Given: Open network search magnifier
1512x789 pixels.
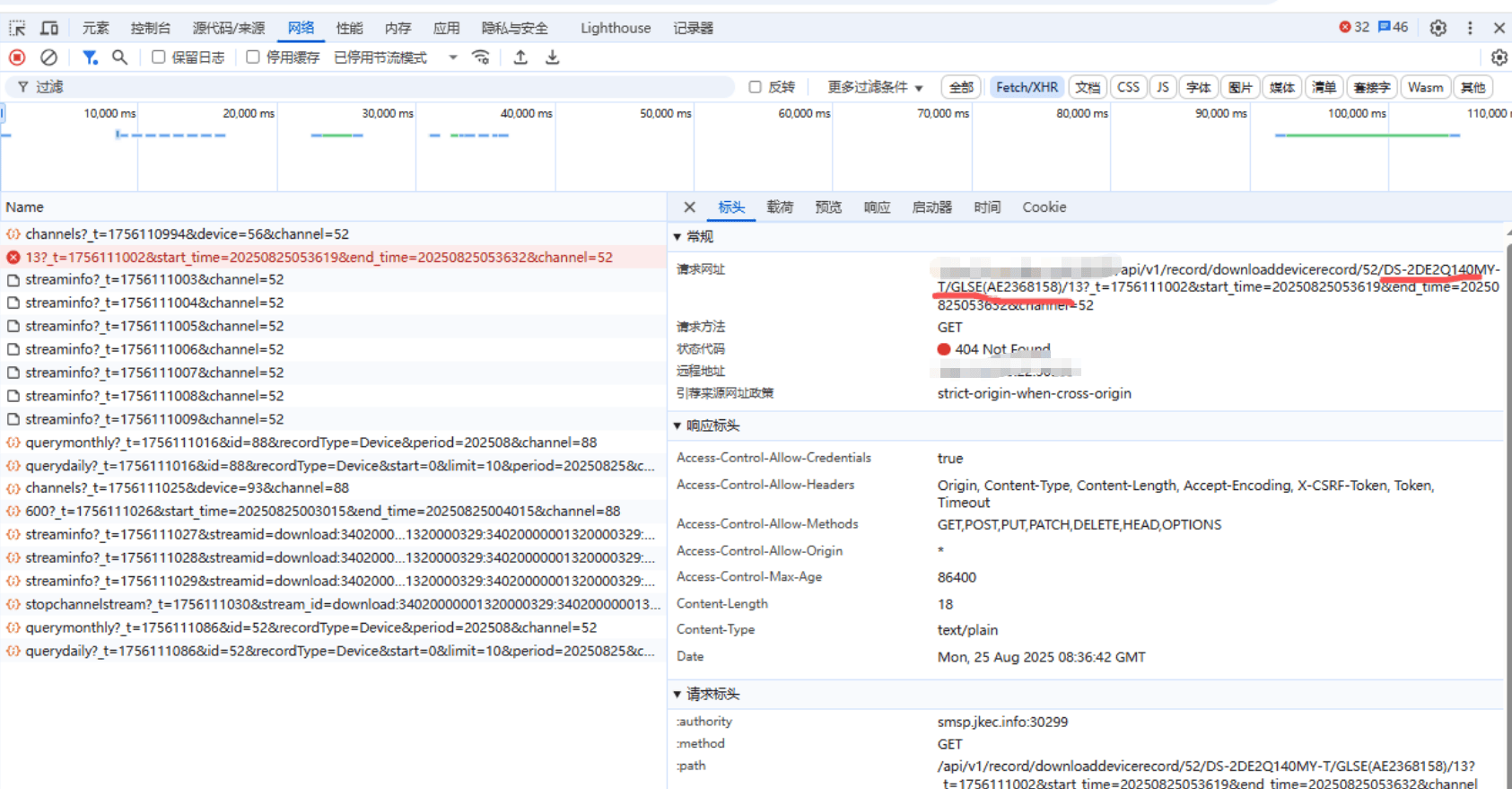Looking at the screenshot, I should coord(119,57).
